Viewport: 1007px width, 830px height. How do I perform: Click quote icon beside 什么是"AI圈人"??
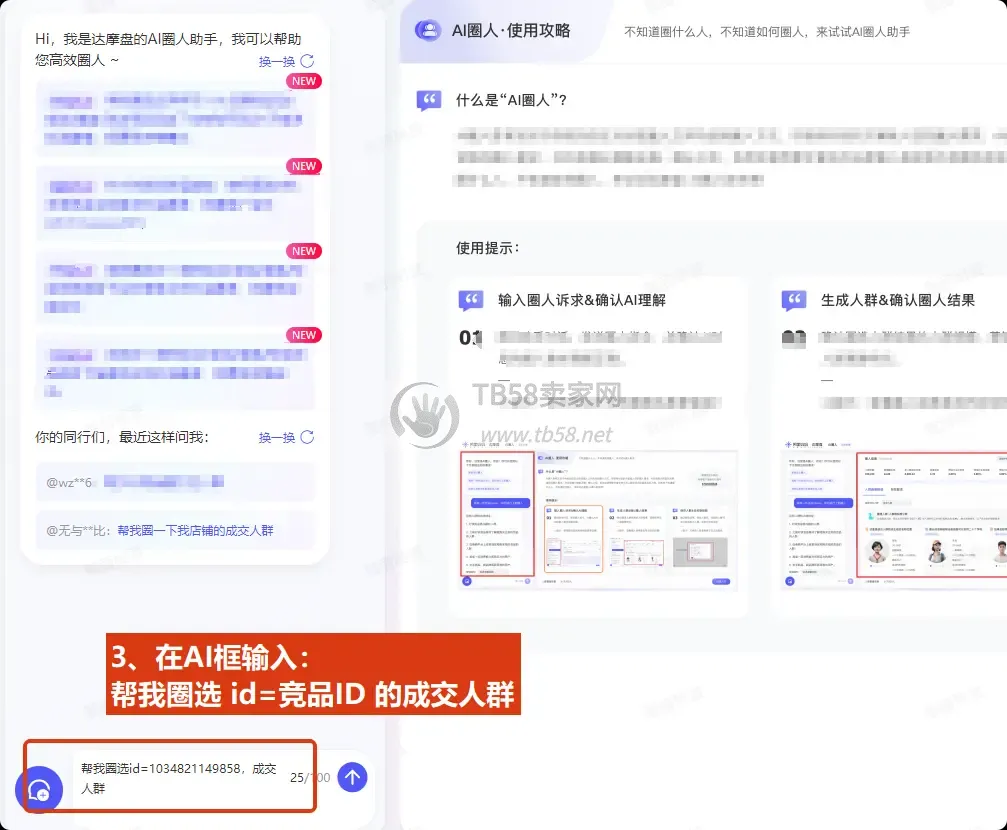click(428, 100)
